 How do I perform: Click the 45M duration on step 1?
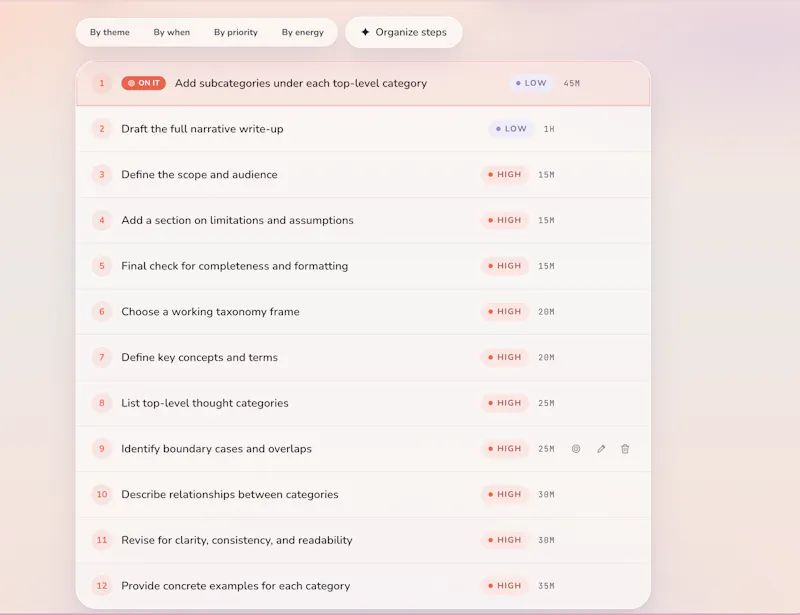pyautogui.click(x=571, y=83)
